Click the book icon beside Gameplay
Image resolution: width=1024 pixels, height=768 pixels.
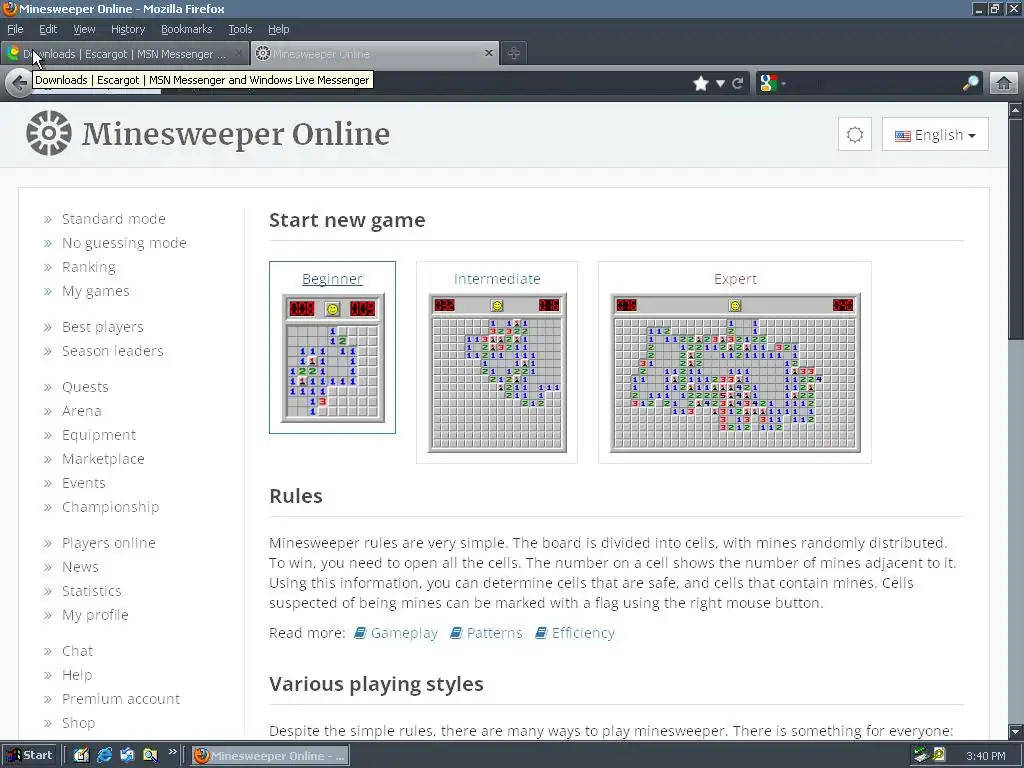tap(360, 633)
